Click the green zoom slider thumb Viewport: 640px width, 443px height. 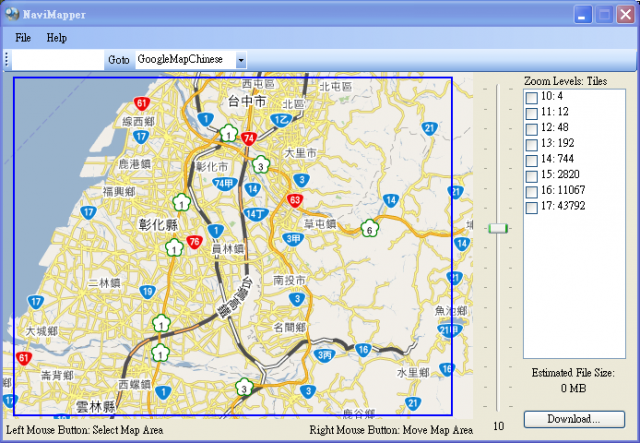click(498, 228)
